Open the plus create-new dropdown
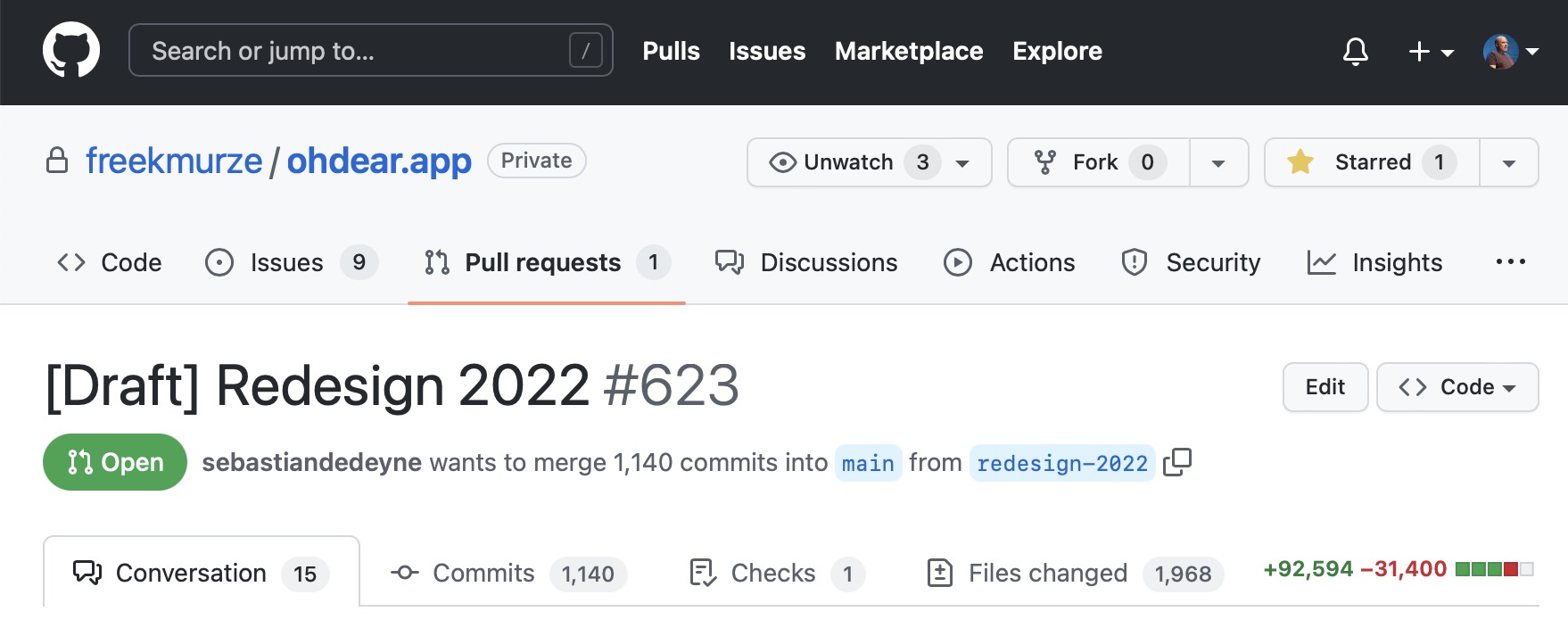The height and width of the screenshot is (628, 1568). tap(1431, 52)
